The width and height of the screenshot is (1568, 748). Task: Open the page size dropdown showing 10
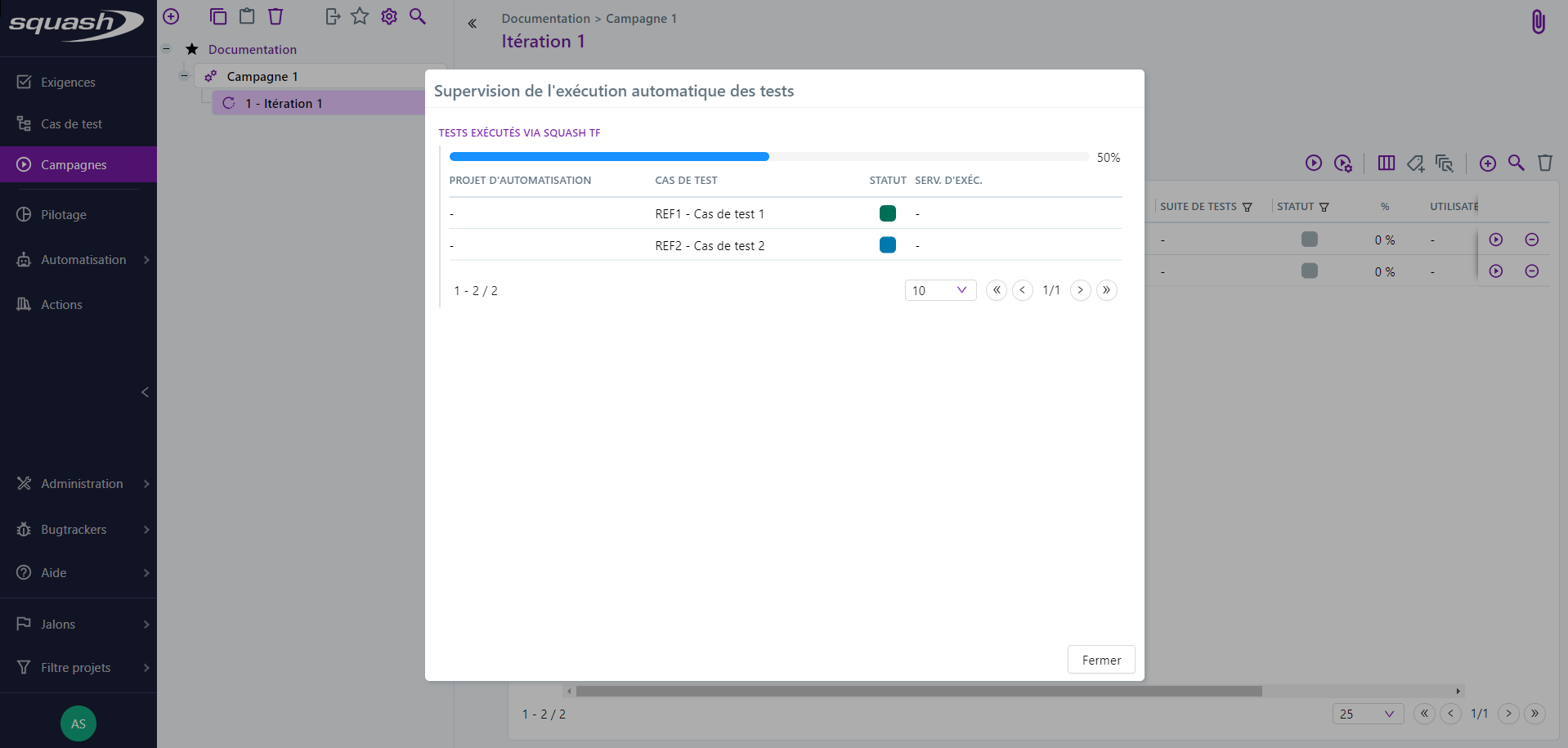[x=940, y=290]
